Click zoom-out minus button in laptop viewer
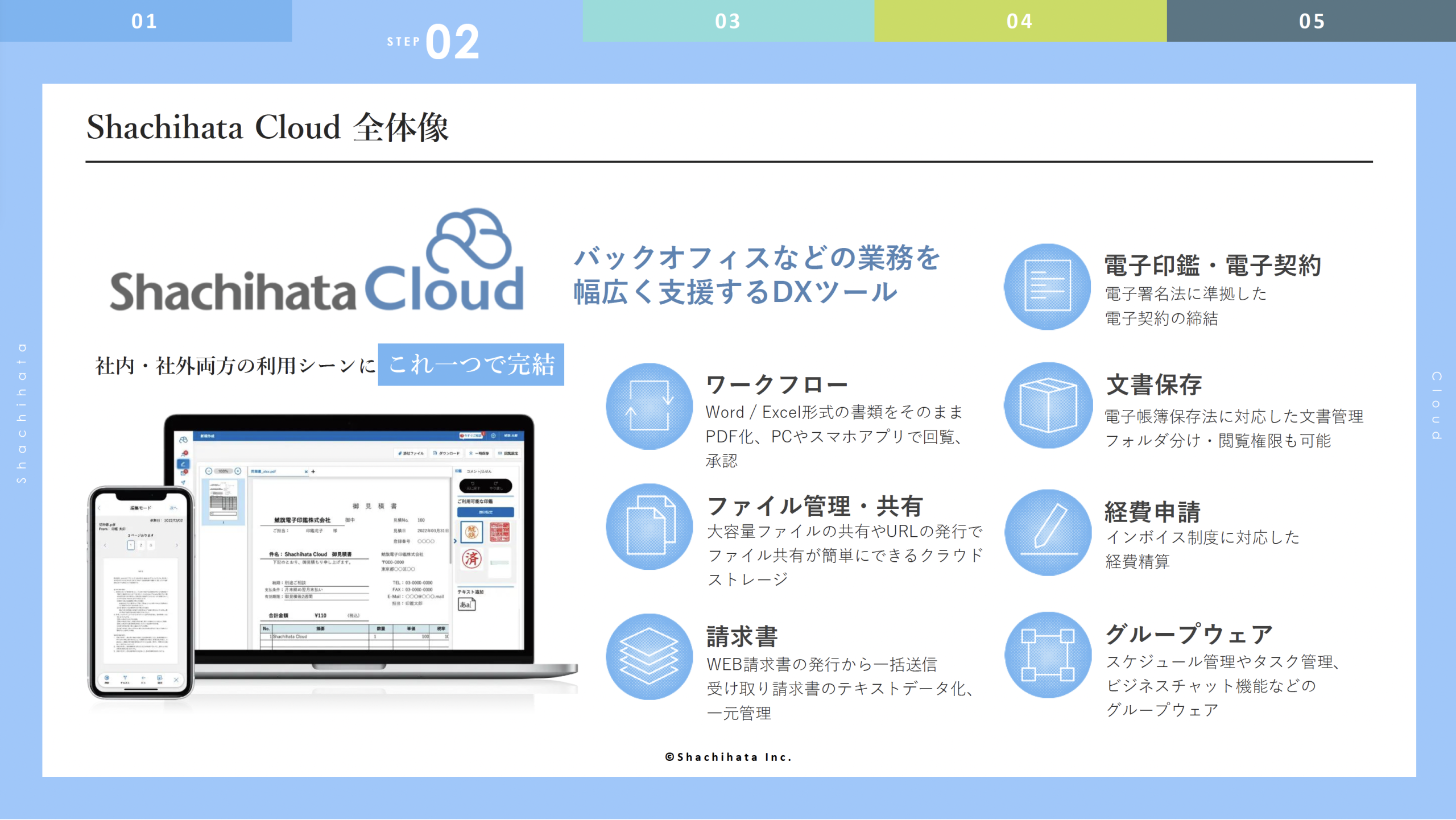This screenshot has width=1456, height=820. tap(209, 471)
